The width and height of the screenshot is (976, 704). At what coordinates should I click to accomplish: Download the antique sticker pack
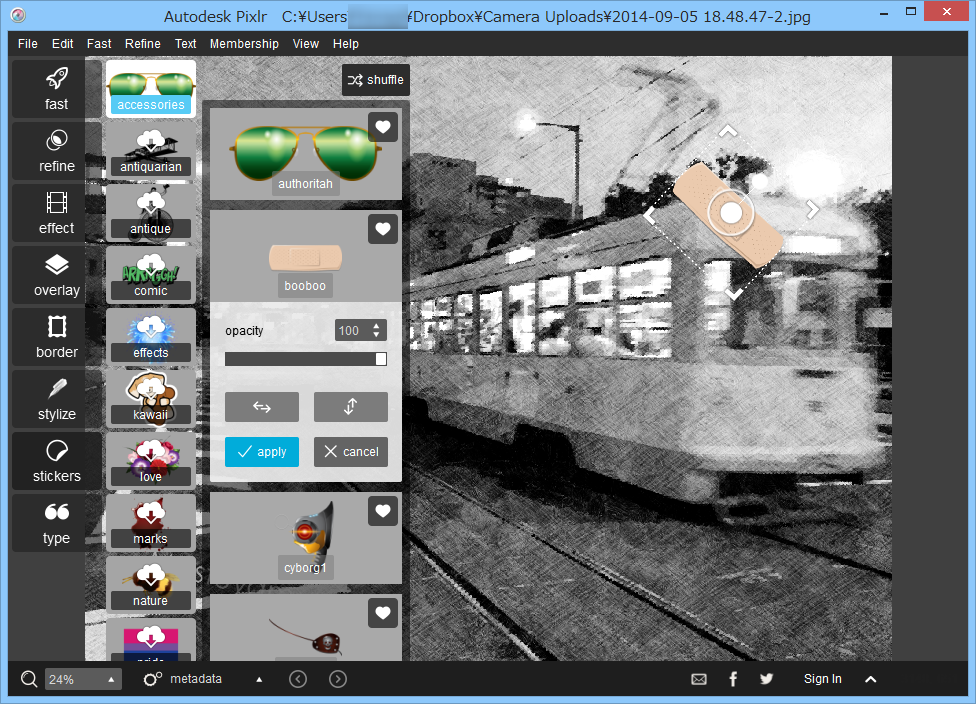click(151, 213)
